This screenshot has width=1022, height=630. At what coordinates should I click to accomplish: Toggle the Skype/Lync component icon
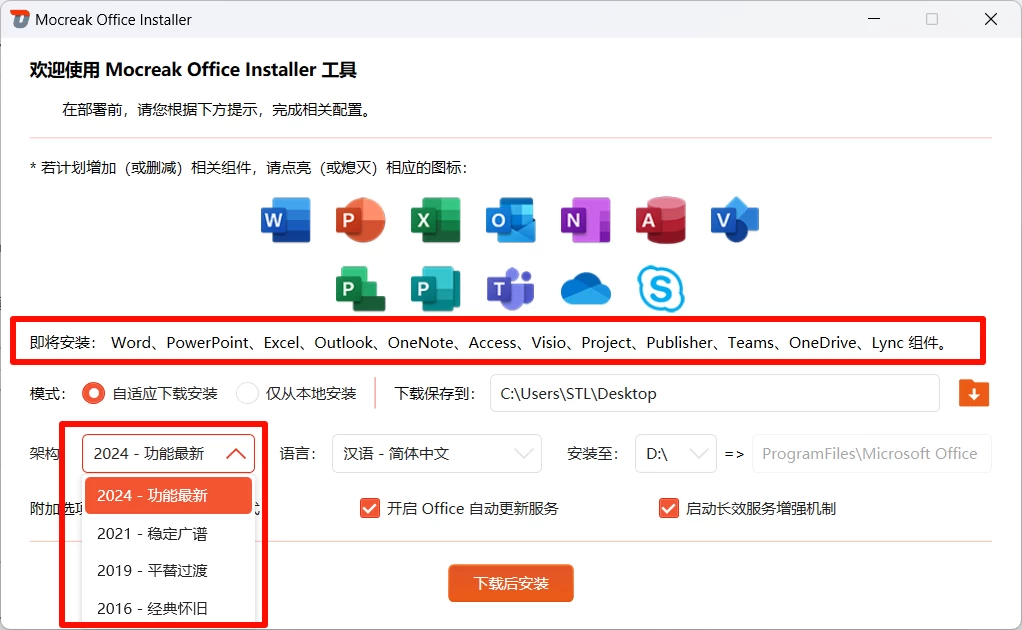(x=660, y=289)
